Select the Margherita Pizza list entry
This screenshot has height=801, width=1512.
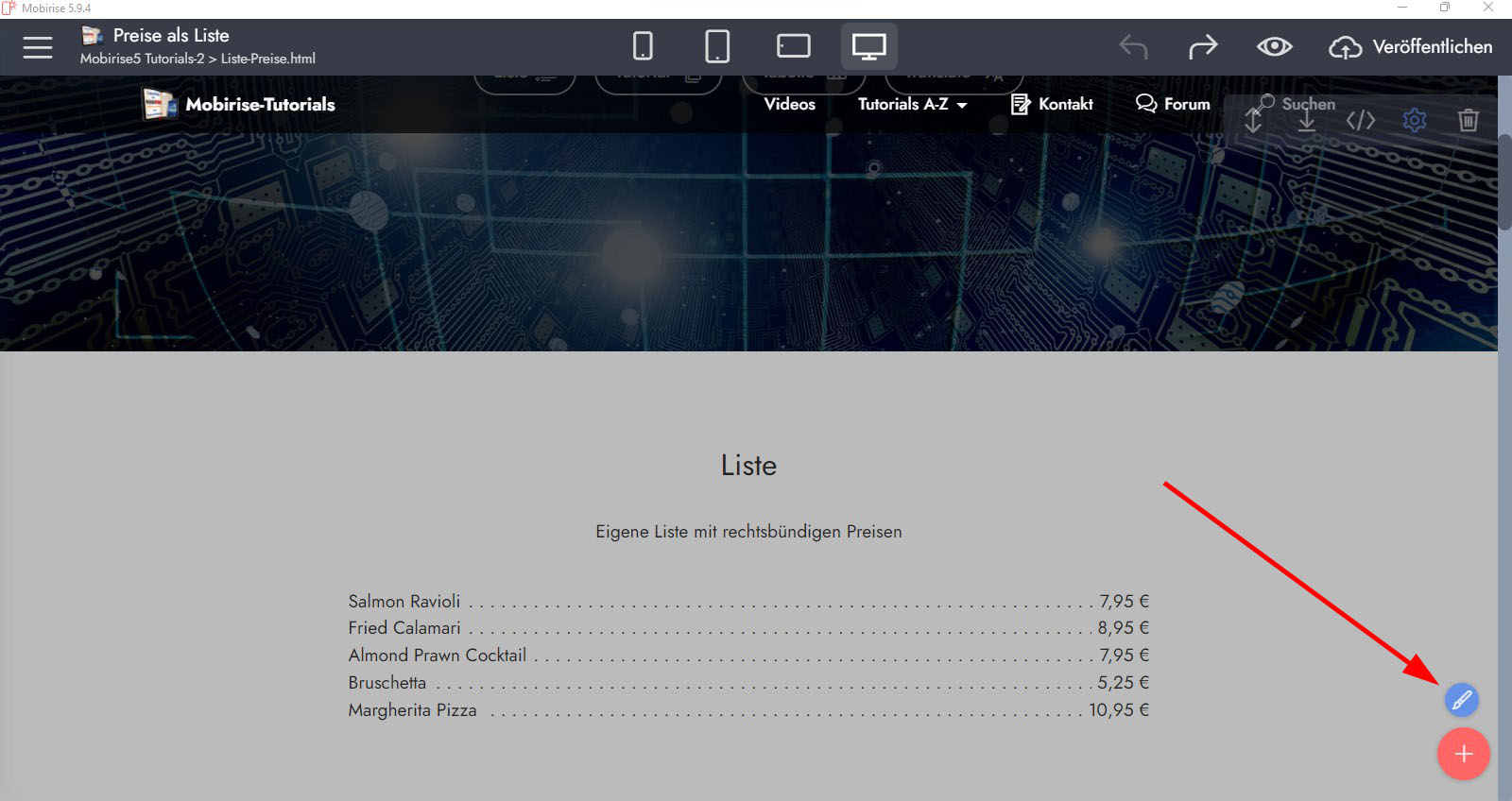(x=412, y=710)
